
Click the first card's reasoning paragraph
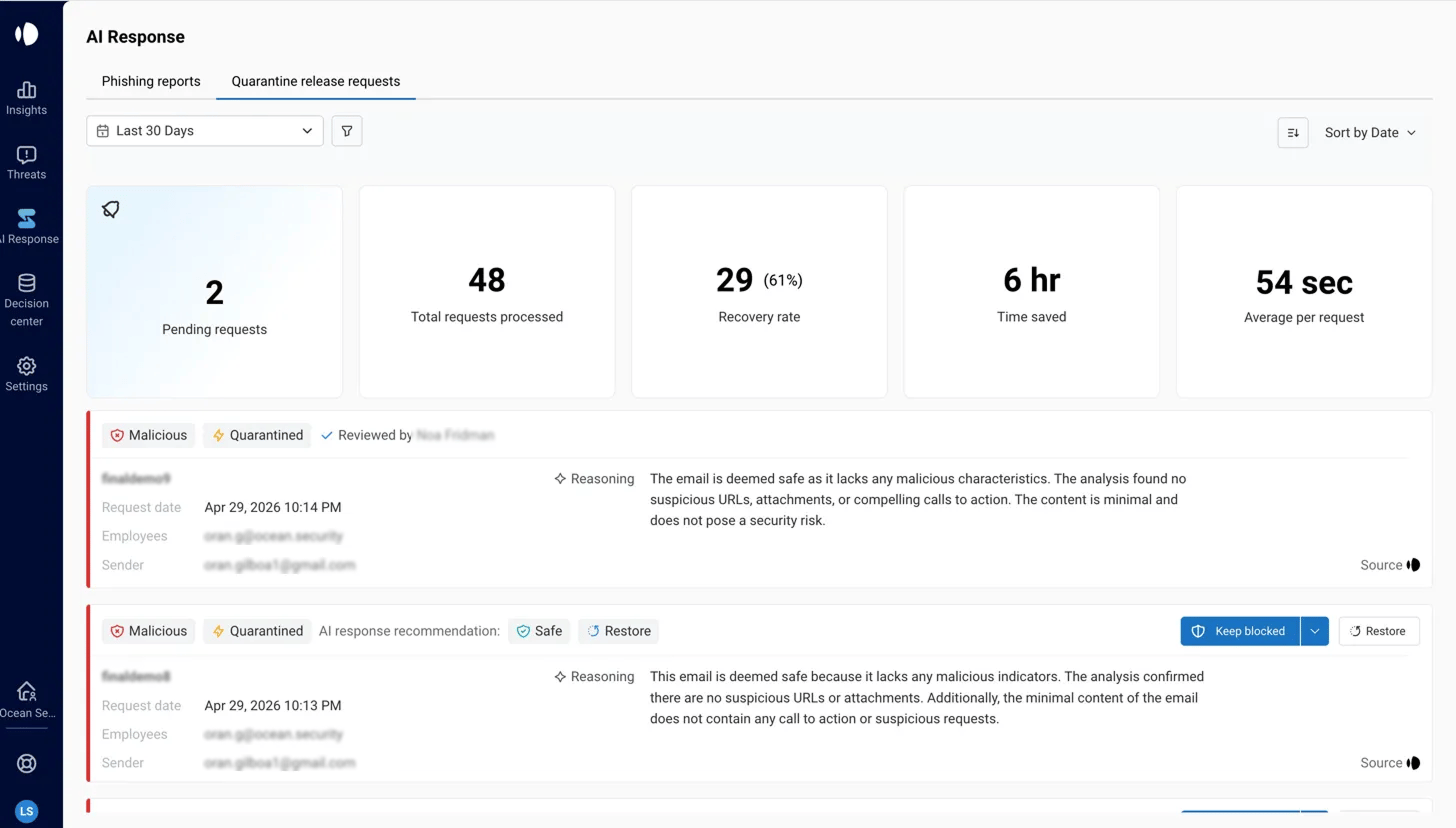tap(918, 500)
